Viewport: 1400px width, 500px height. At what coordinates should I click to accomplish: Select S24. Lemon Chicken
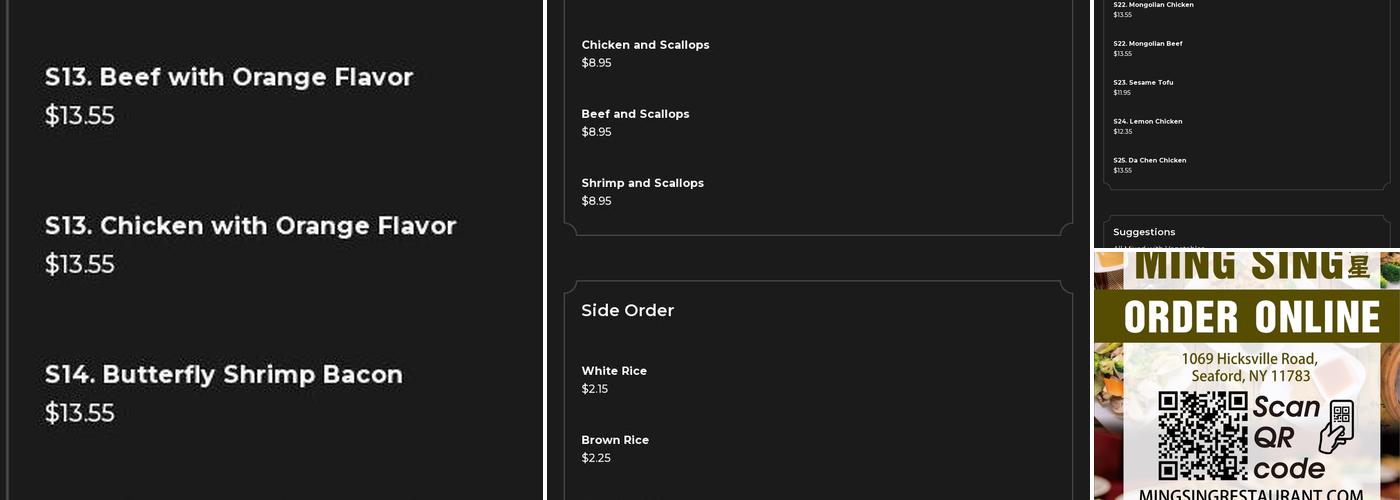[x=1148, y=122]
